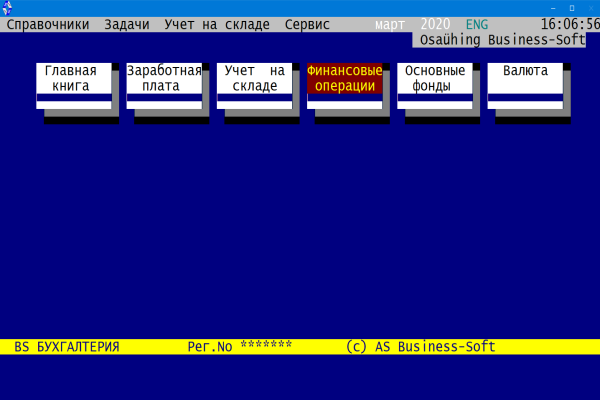This screenshot has width=600, height=400.
Task: Click the (c) AS Business-Soft copyright text
Action: [421, 347]
